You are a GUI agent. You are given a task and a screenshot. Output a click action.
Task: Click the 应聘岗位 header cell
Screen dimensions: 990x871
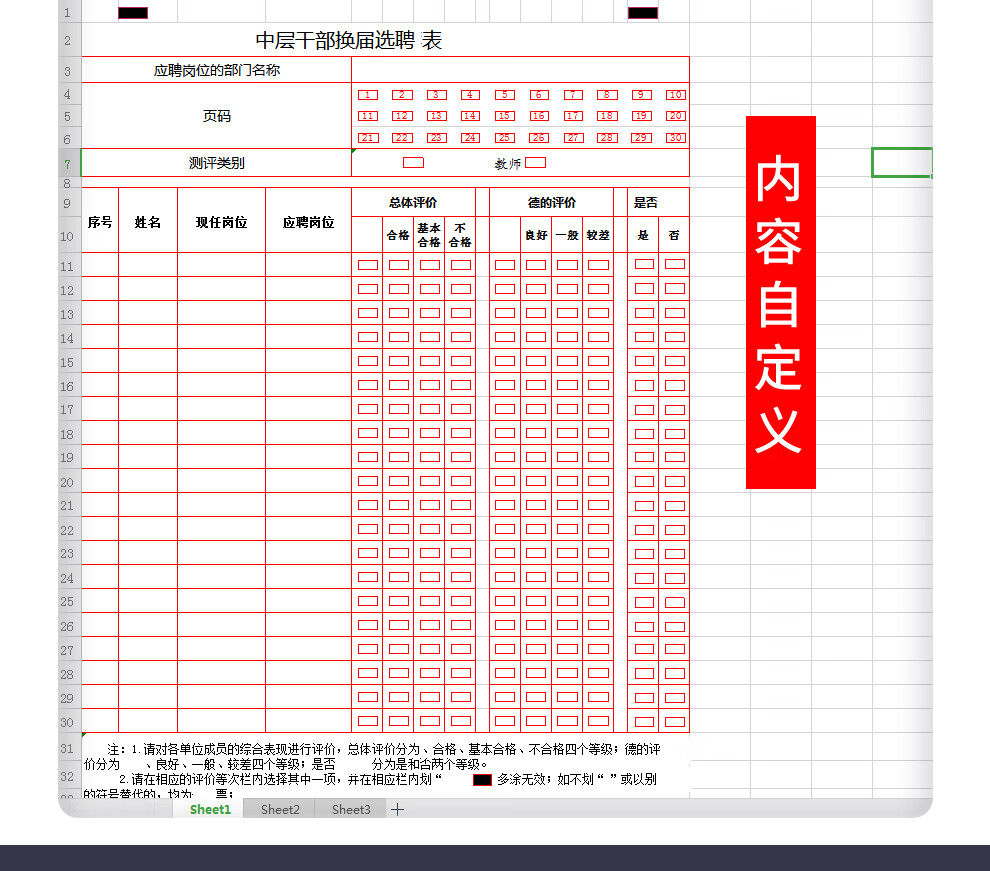pyautogui.click(x=308, y=222)
